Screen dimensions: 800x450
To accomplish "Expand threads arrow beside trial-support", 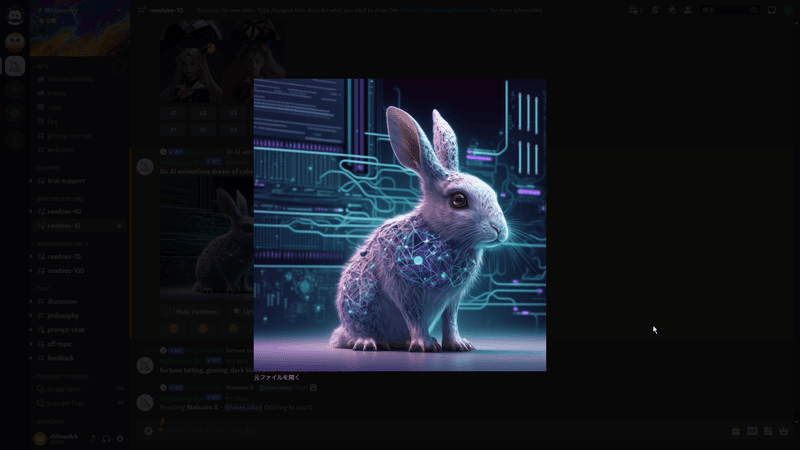I will click(31, 181).
